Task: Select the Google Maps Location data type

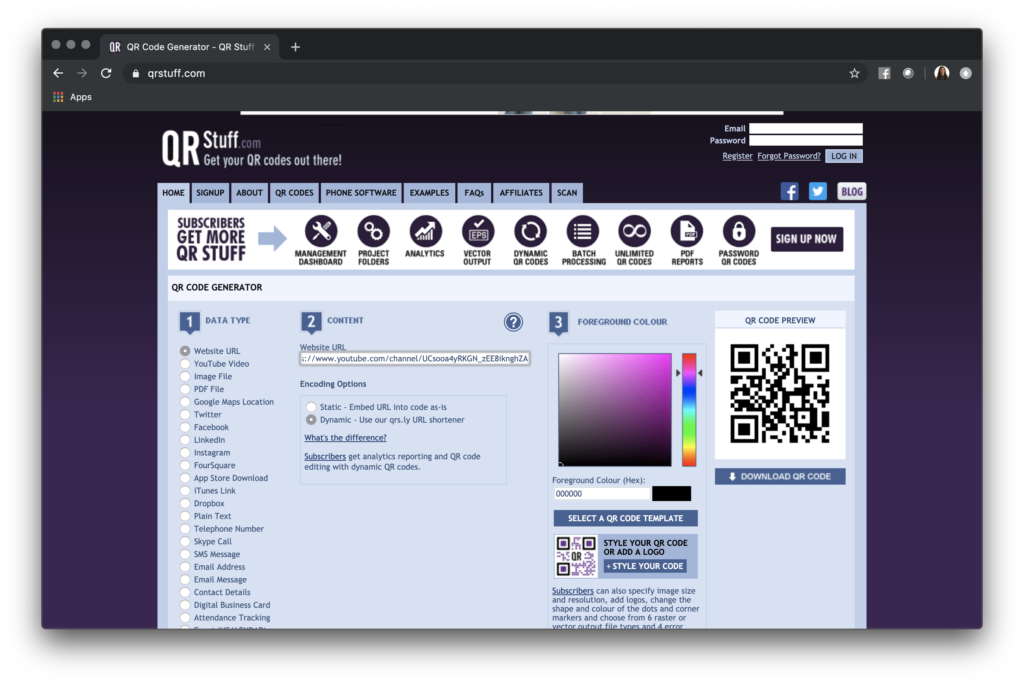Action: (183, 401)
